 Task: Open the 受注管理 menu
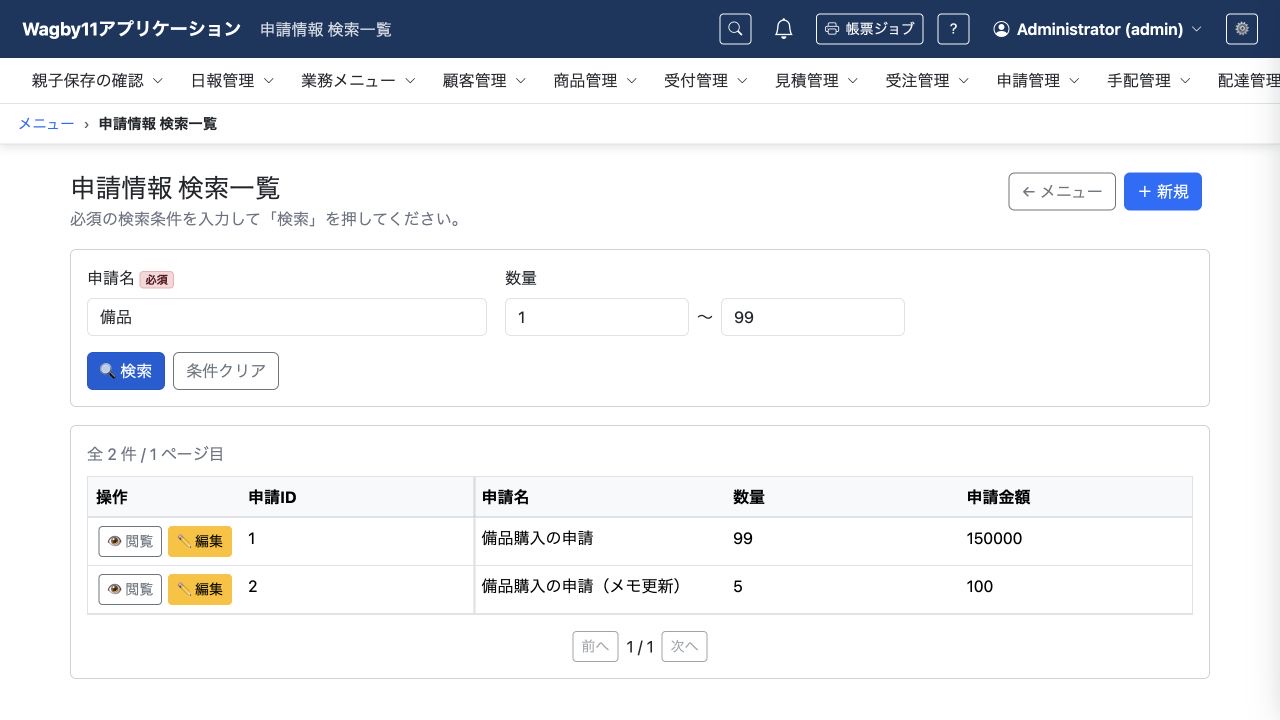coord(928,81)
